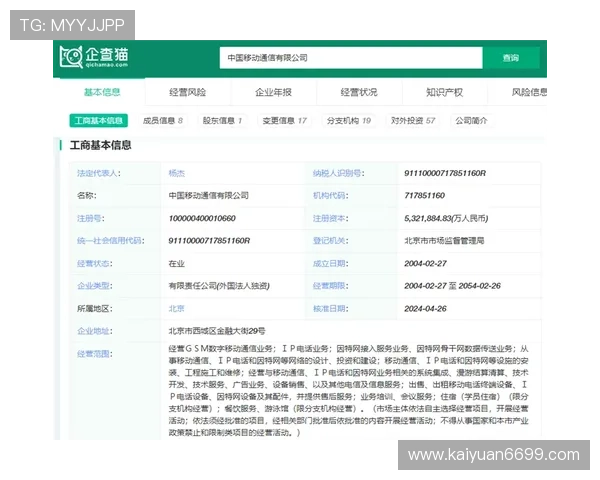Select the 变更信息 17 sub-tab
600x480 pixels.
[x=284, y=121]
